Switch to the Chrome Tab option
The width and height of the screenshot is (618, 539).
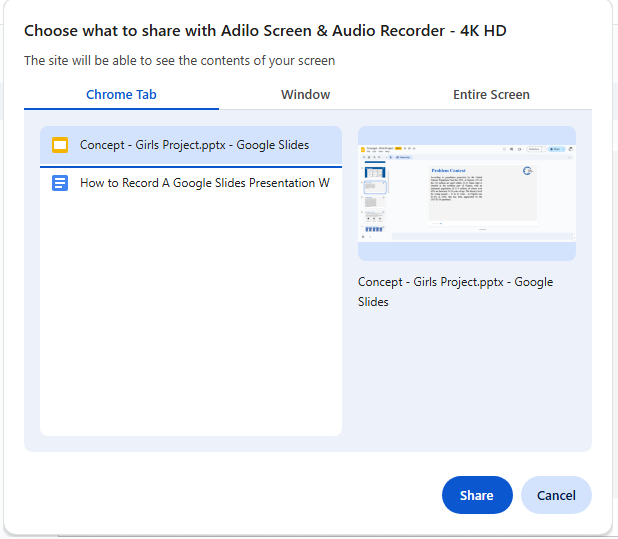pyautogui.click(x=121, y=95)
